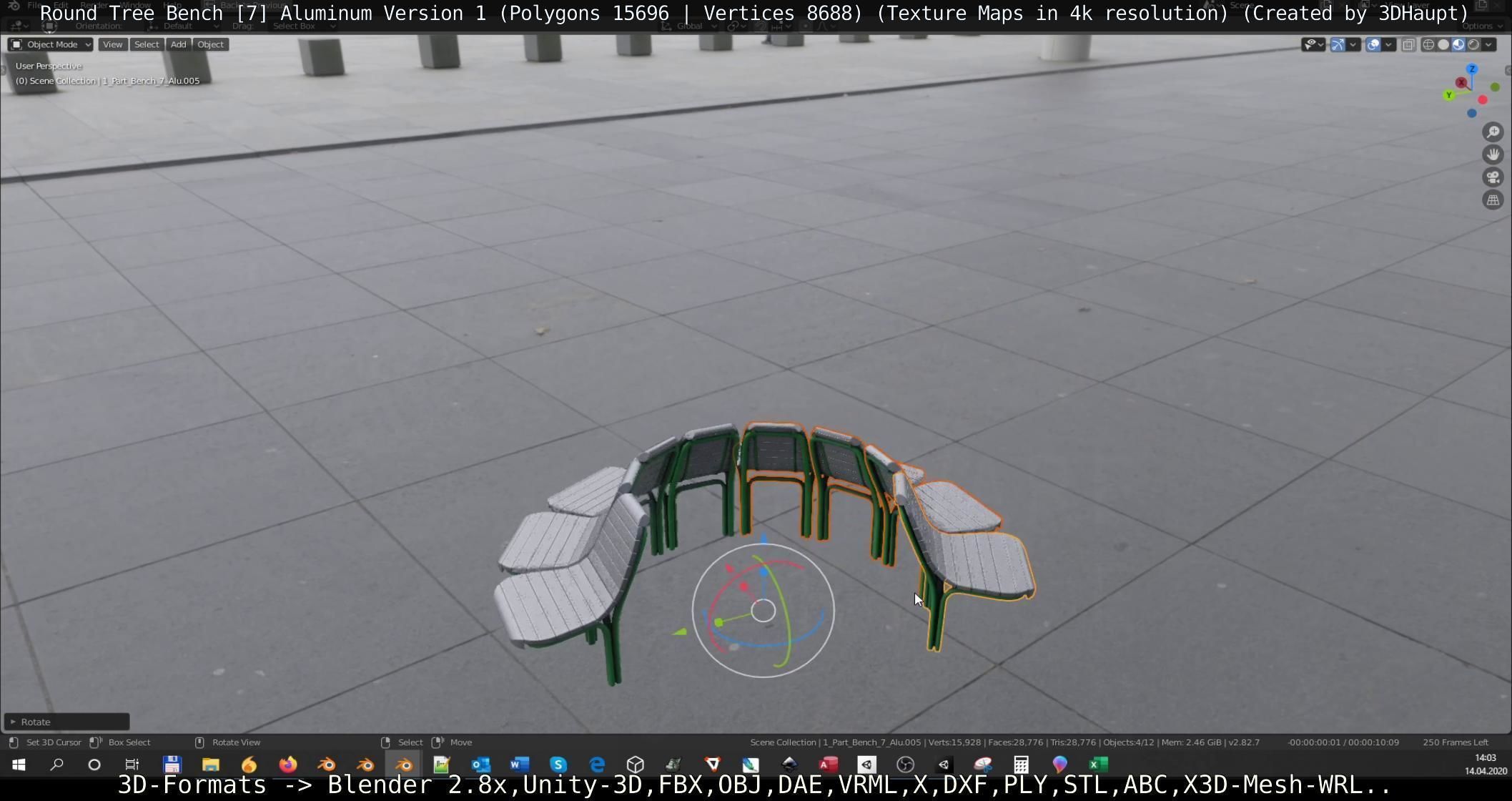Toggle viewport overlays display
This screenshot has height=801, width=1512.
(x=1373, y=44)
